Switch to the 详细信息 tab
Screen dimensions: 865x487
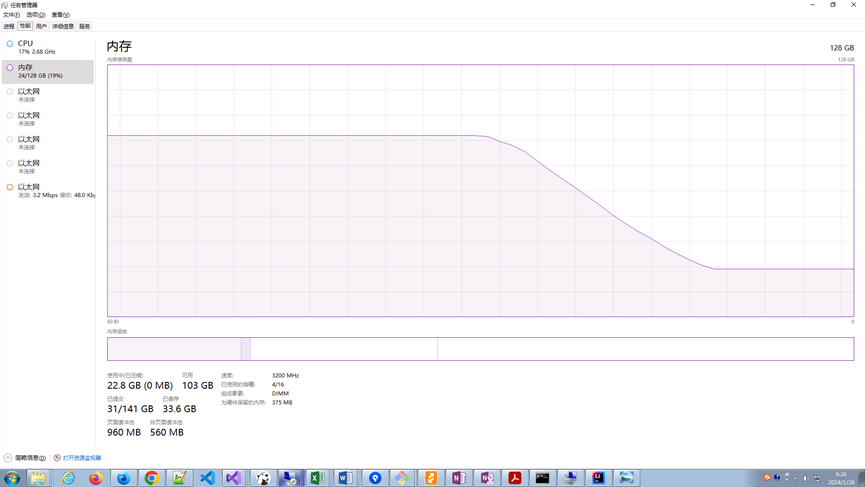point(63,26)
